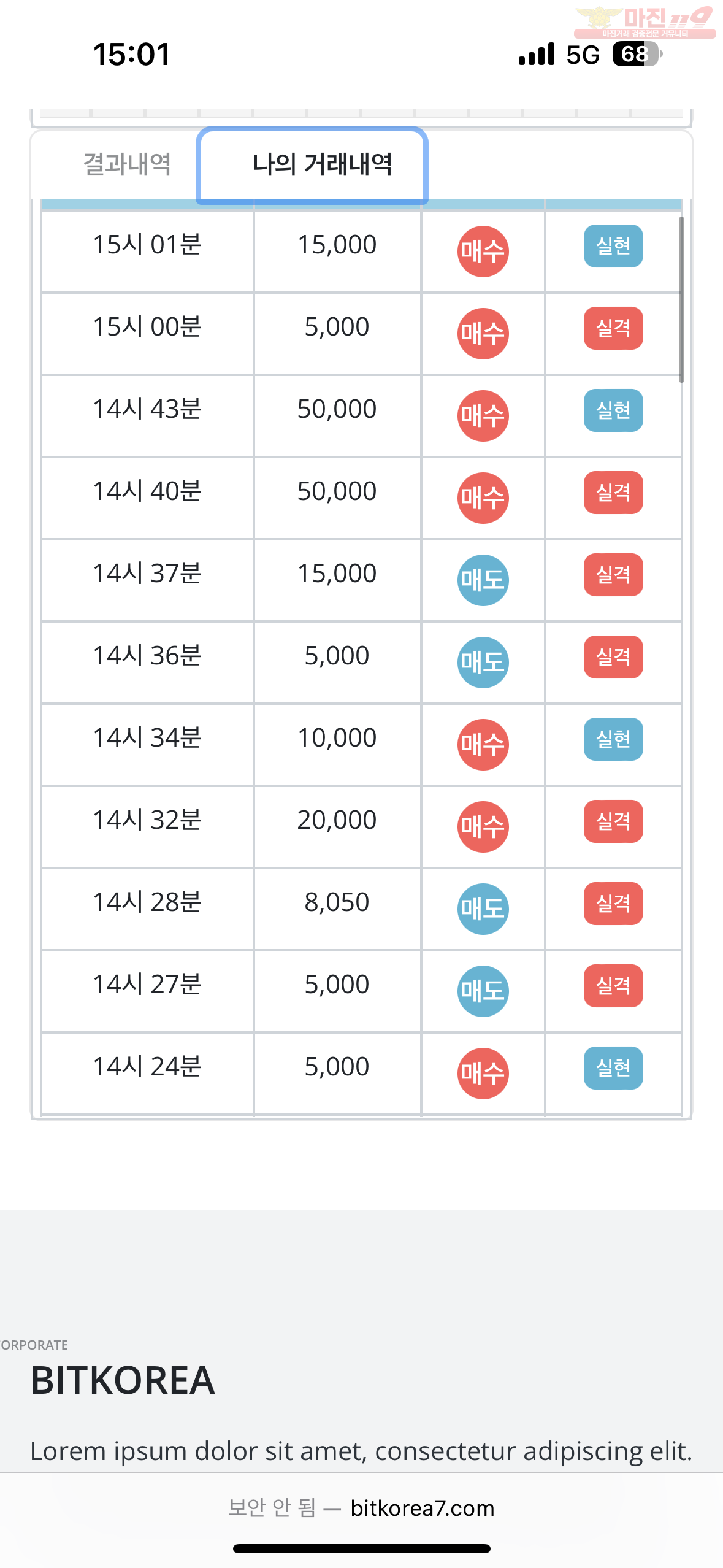
Task: Tap the 매도 badge in 14시 28분 row
Action: click(483, 909)
